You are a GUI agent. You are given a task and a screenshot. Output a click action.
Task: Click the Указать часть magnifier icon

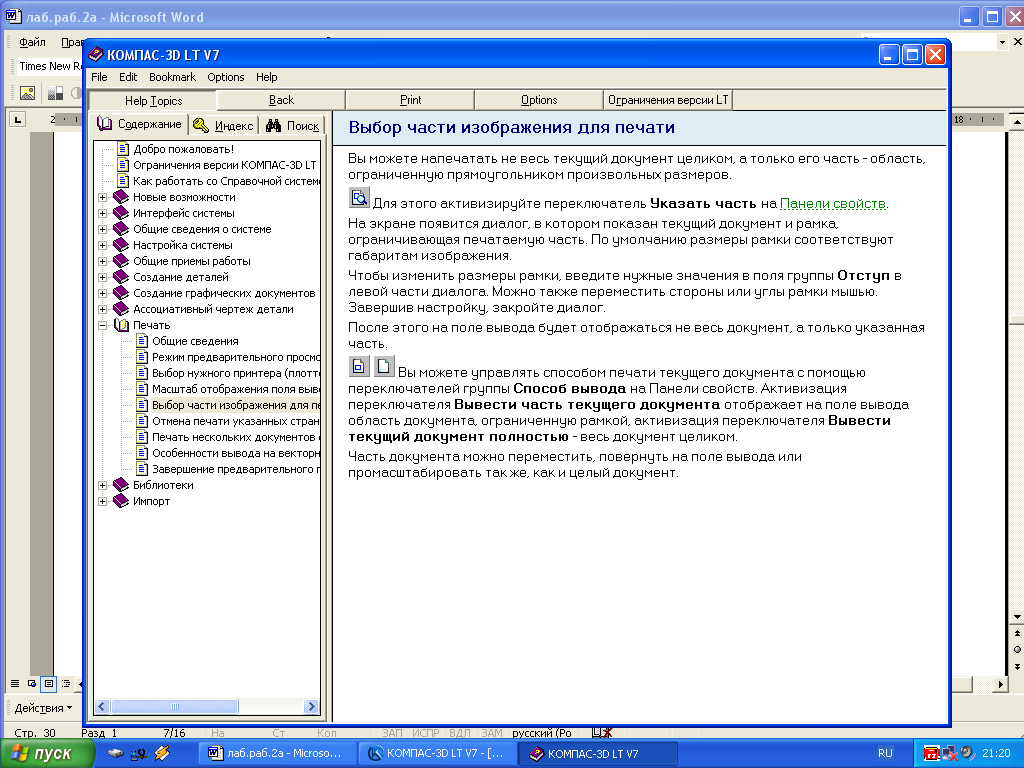coord(359,198)
